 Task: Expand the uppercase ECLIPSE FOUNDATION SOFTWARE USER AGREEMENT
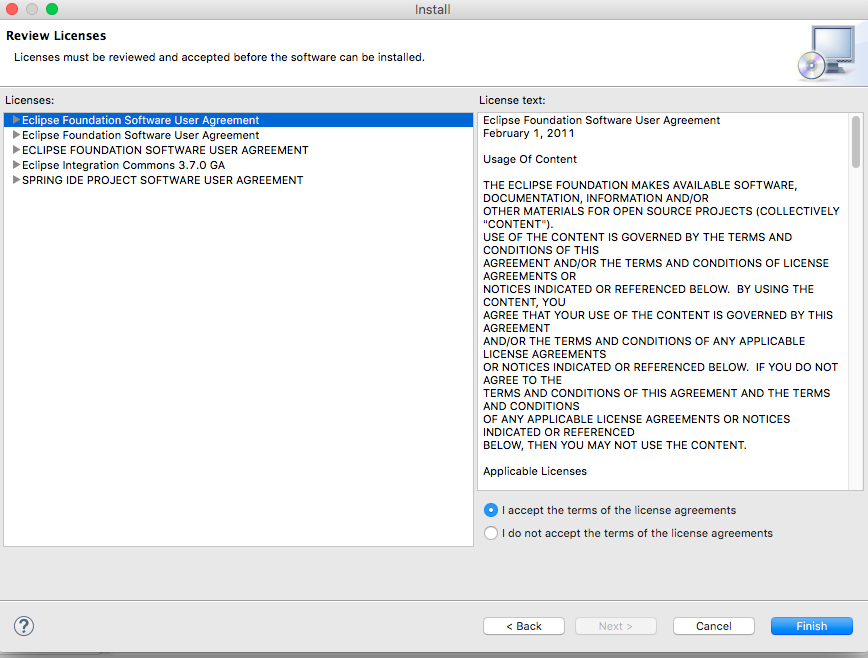pos(16,150)
